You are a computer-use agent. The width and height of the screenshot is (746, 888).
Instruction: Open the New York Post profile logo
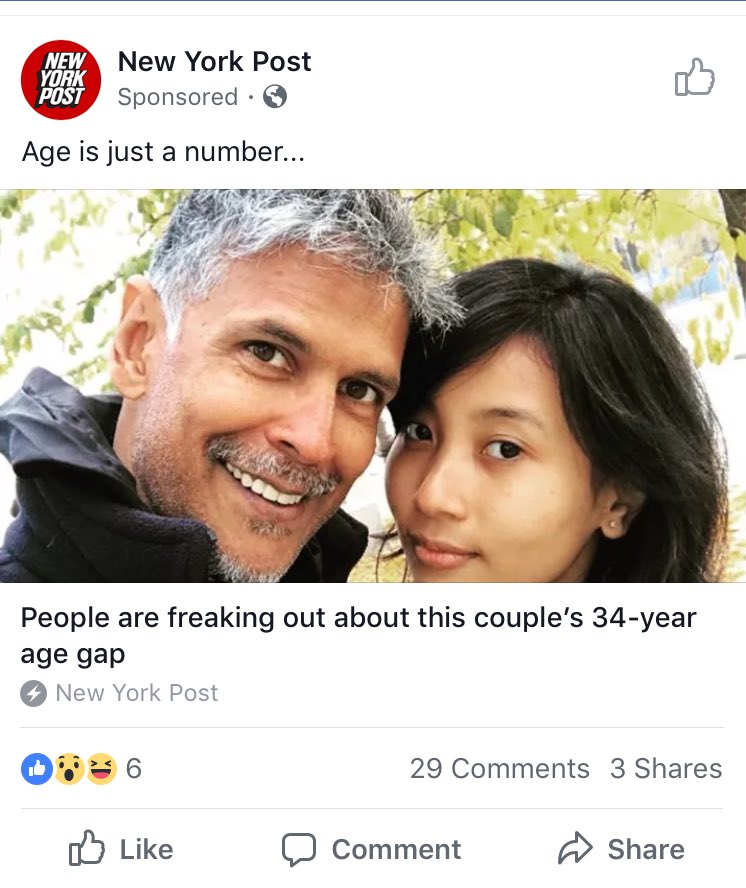tap(61, 79)
